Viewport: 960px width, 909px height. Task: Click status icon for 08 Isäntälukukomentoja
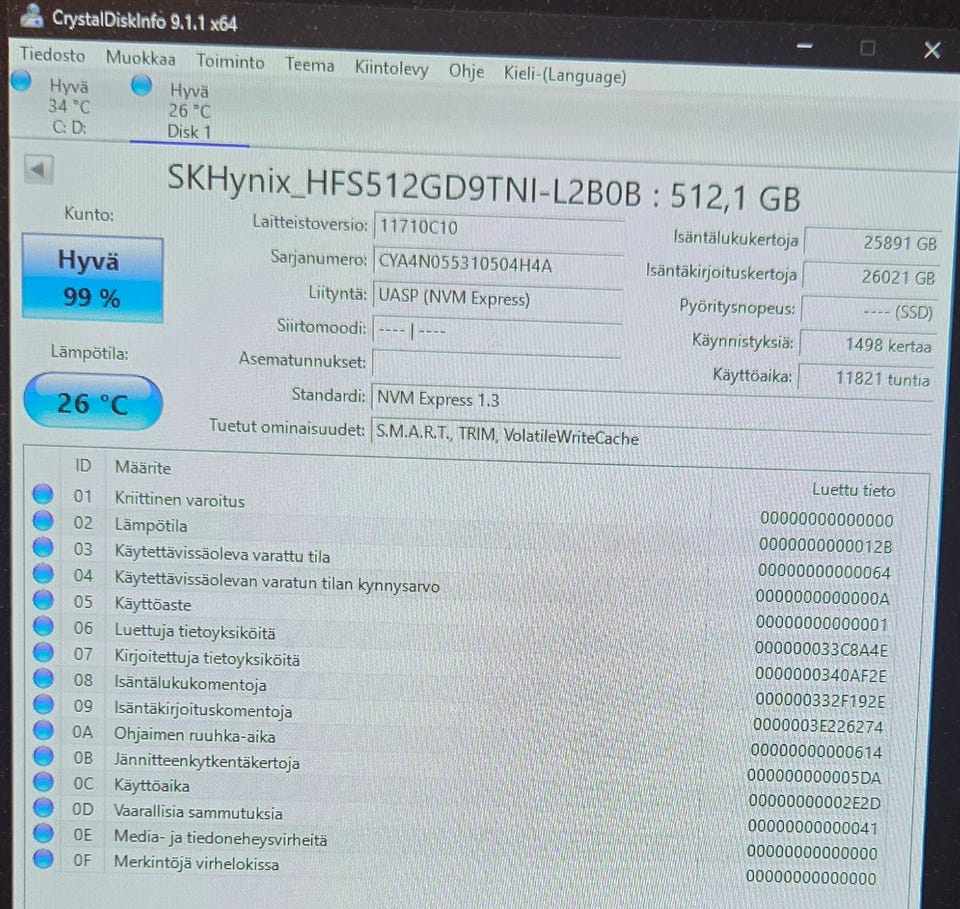[43, 678]
